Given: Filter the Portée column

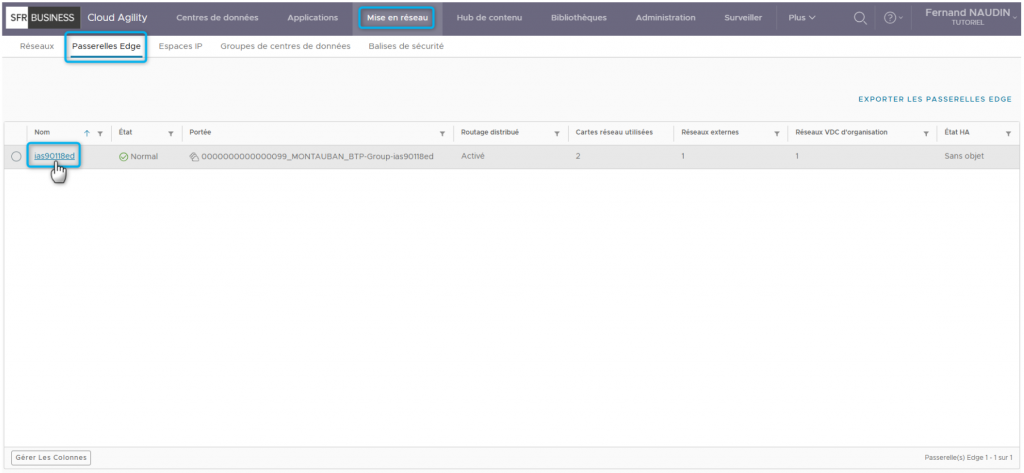Looking at the screenshot, I should click(442, 133).
